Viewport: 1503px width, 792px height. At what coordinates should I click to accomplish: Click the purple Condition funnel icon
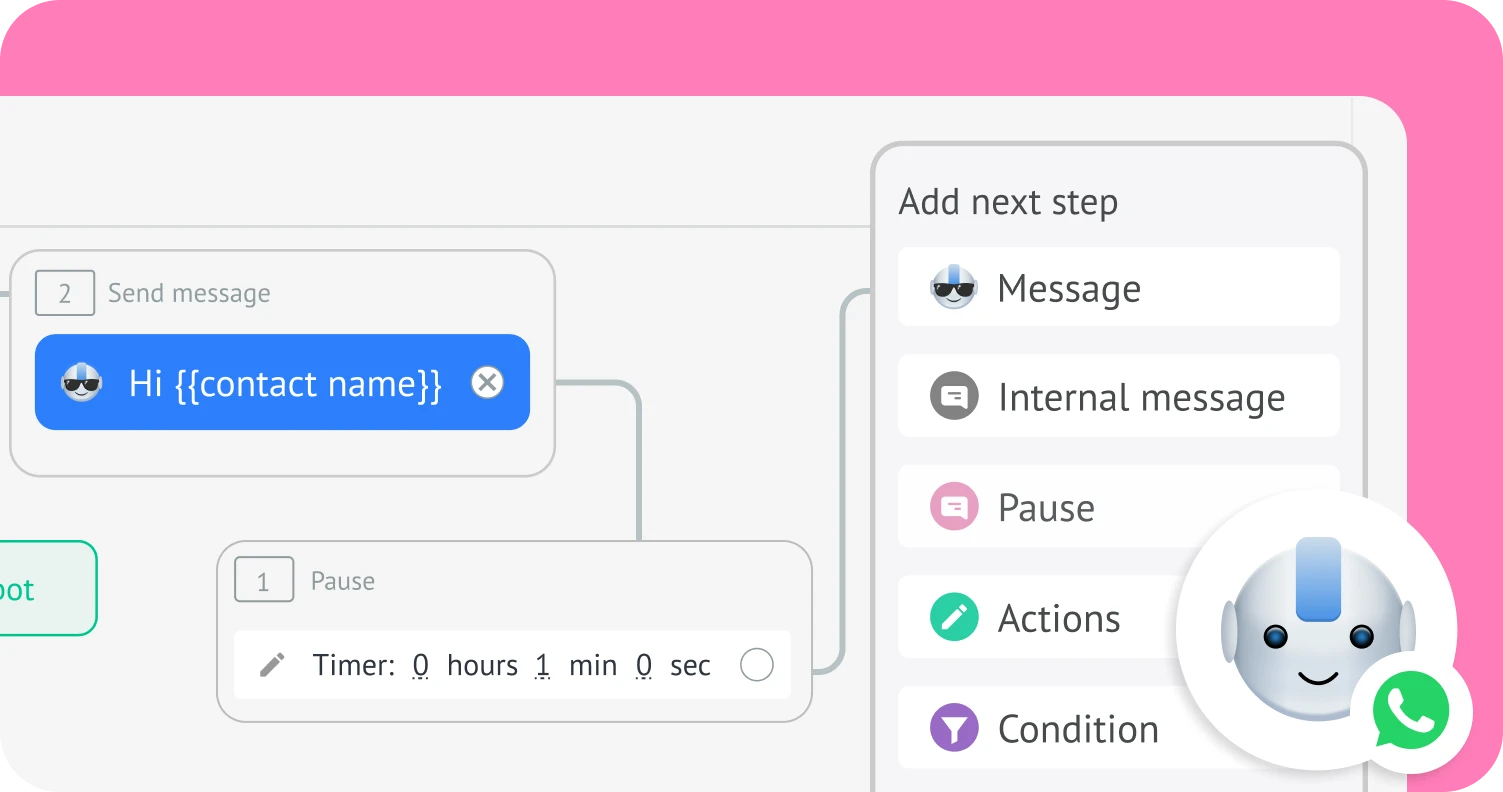click(954, 728)
